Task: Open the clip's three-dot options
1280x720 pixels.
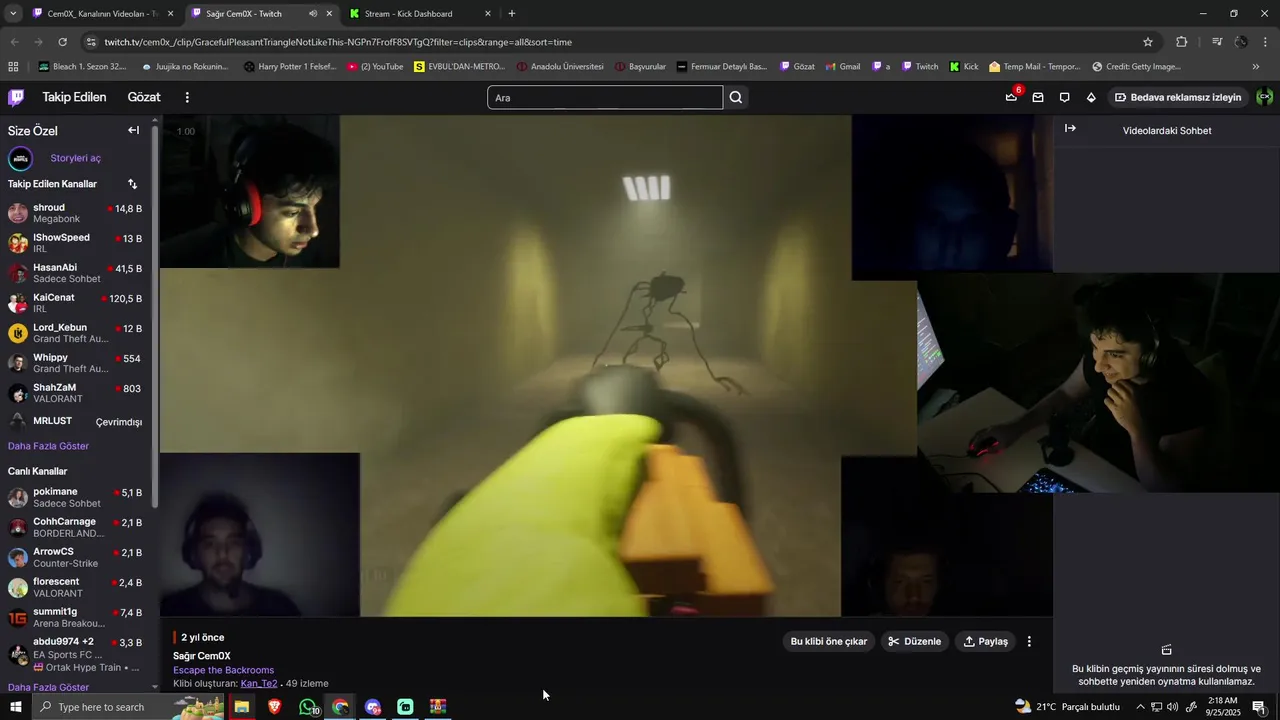Action: coord(1029,642)
